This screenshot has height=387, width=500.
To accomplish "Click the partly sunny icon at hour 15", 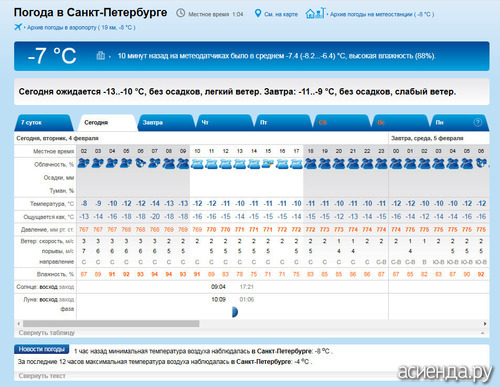I will 268,164.
